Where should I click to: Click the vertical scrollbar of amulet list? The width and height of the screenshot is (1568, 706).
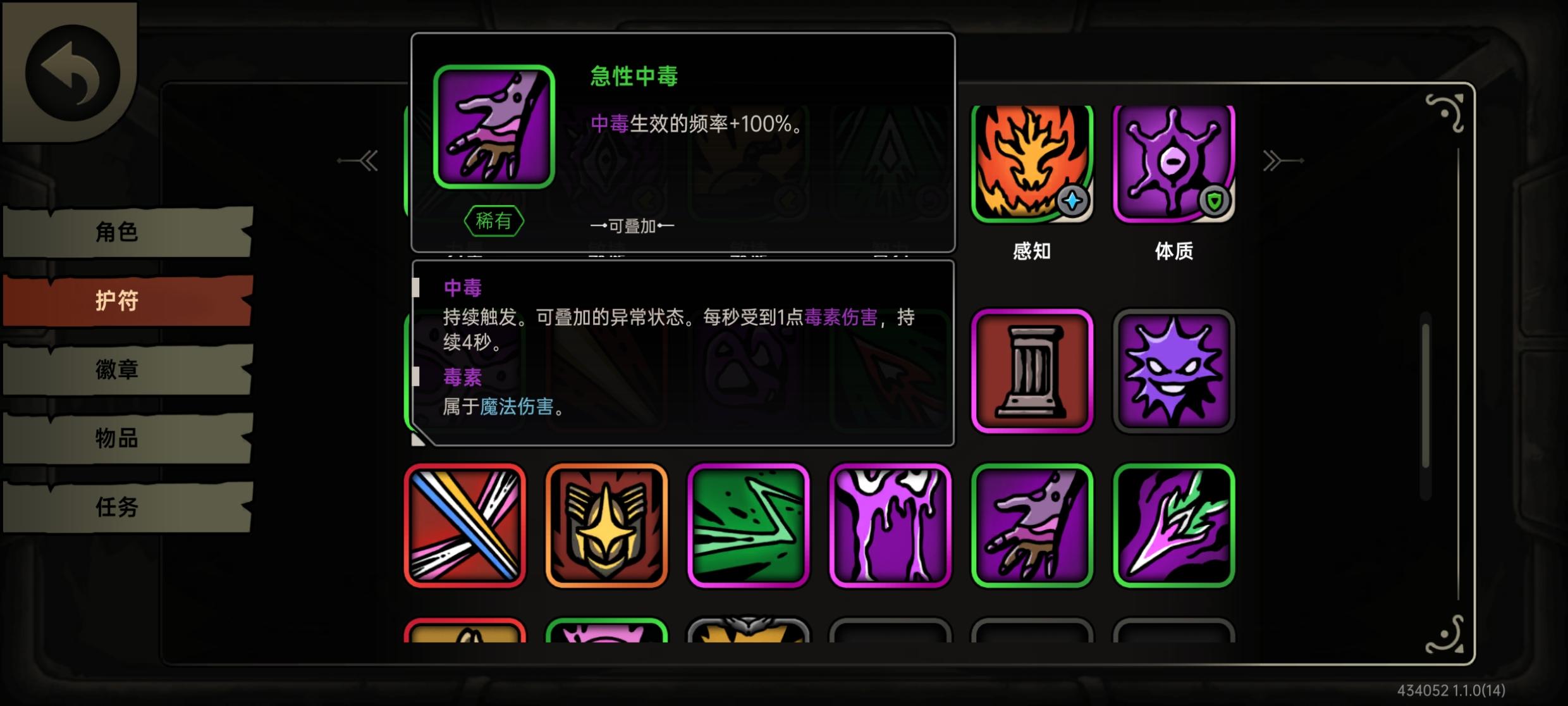[1426, 395]
